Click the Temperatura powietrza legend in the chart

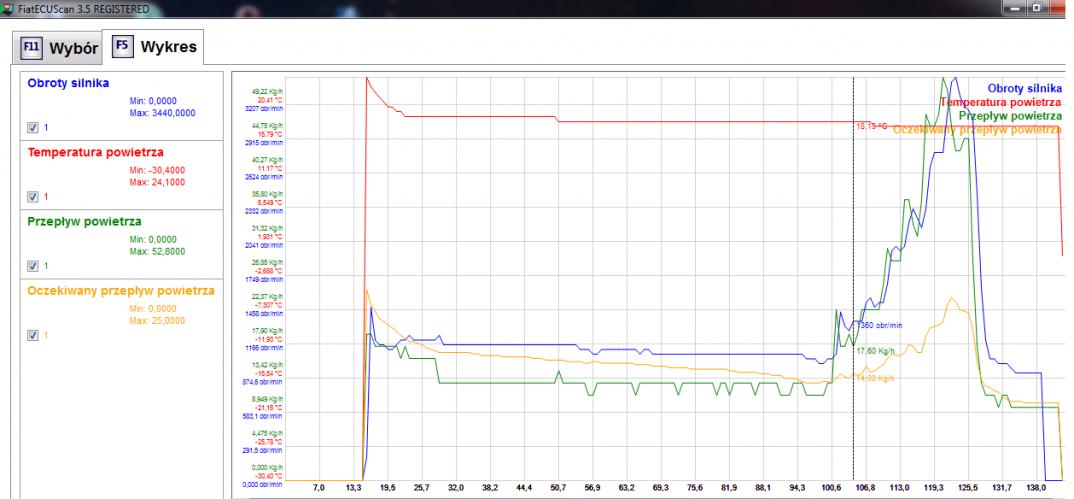[1001, 102]
